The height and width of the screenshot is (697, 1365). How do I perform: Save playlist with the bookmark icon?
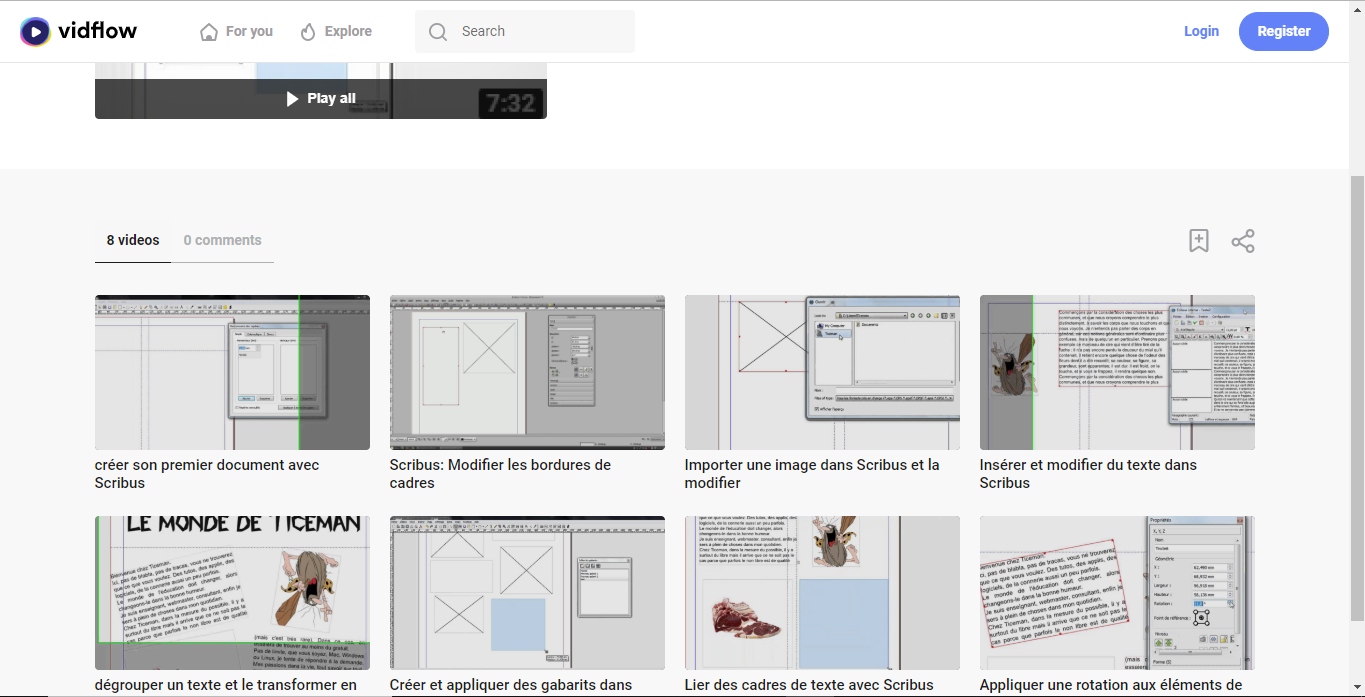tap(1199, 241)
